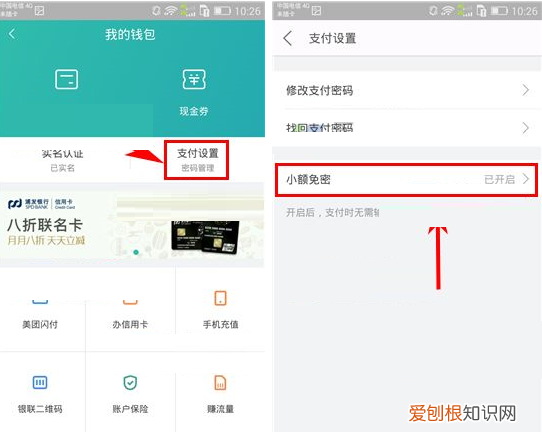Go back from the 我的钱包 screen
The width and height of the screenshot is (542, 432).
[x=12, y=34]
